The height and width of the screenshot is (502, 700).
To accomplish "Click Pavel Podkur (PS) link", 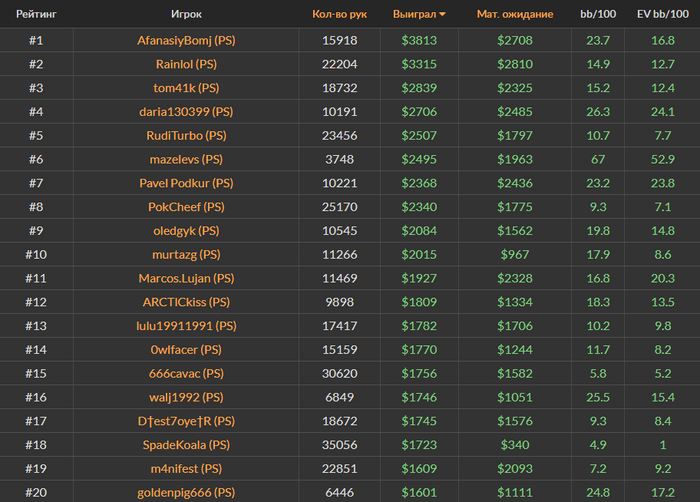I will point(186,183).
